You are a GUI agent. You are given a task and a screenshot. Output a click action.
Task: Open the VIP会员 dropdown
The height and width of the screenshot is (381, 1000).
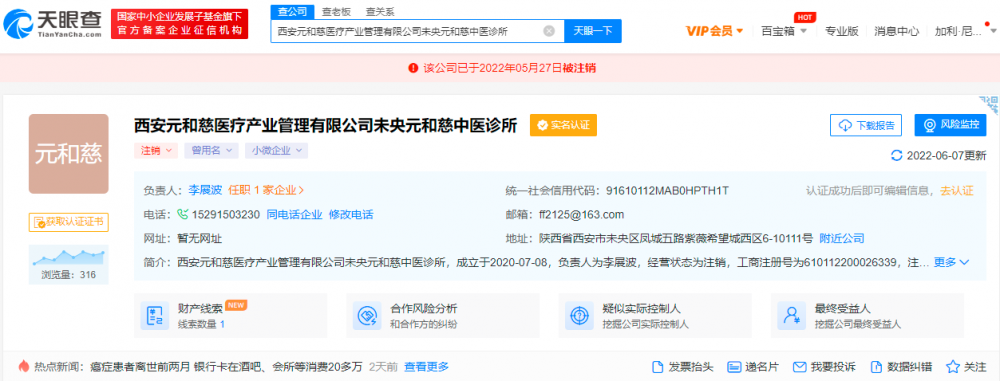[x=714, y=31]
